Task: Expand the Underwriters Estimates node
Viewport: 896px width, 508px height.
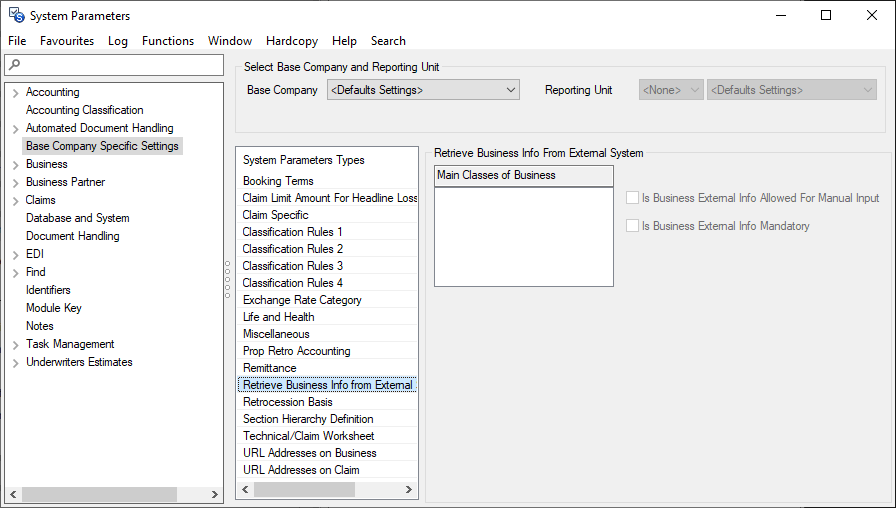Action: tap(15, 363)
